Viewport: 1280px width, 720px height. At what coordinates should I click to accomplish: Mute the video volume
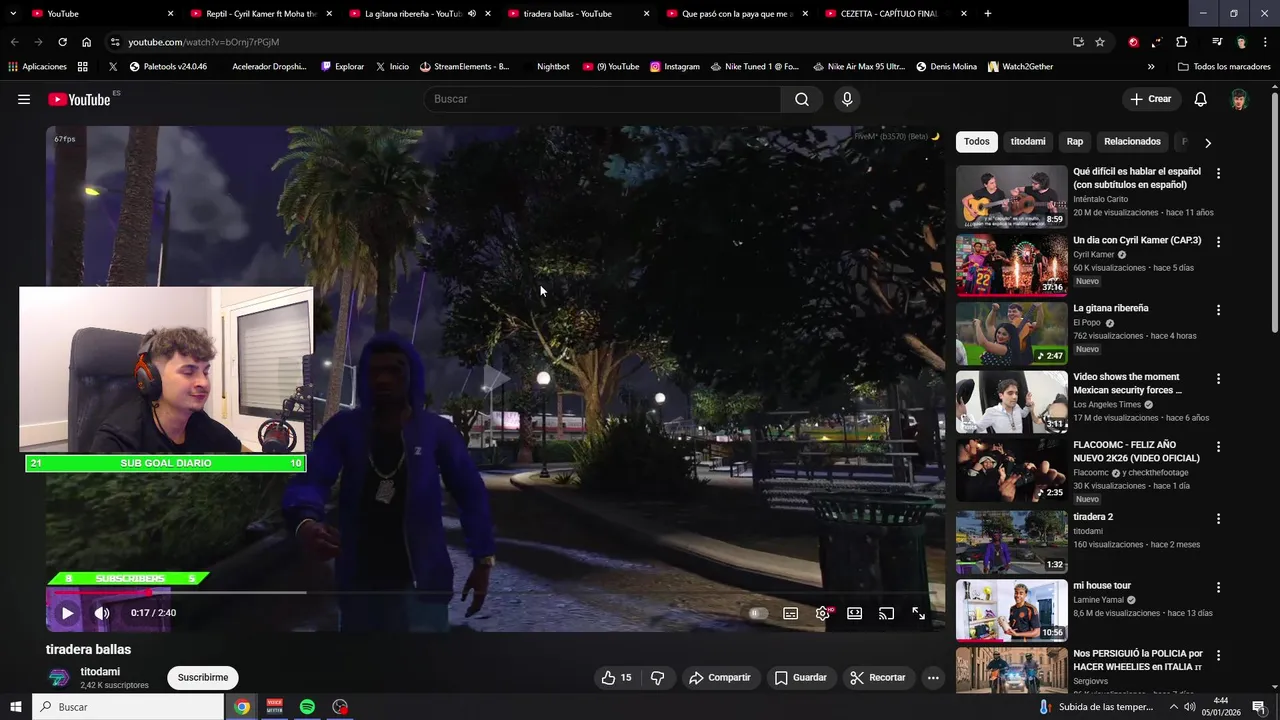click(x=101, y=613)
